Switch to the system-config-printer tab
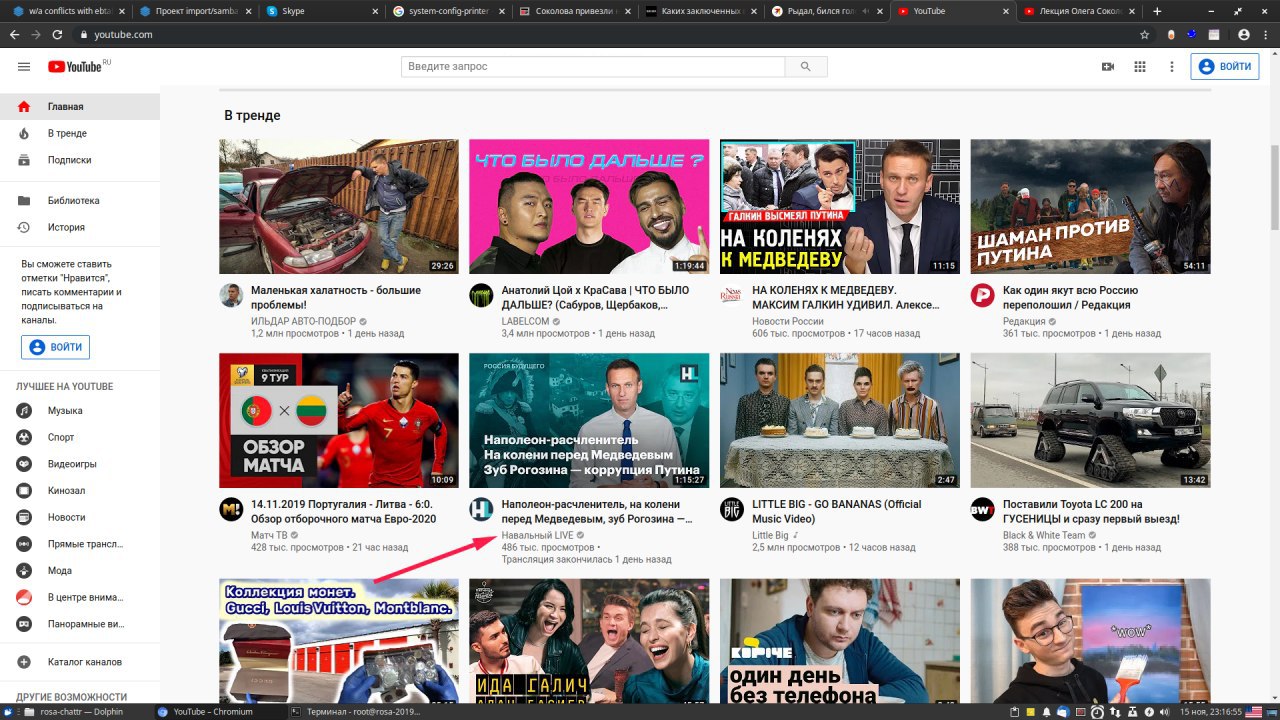 447,11
